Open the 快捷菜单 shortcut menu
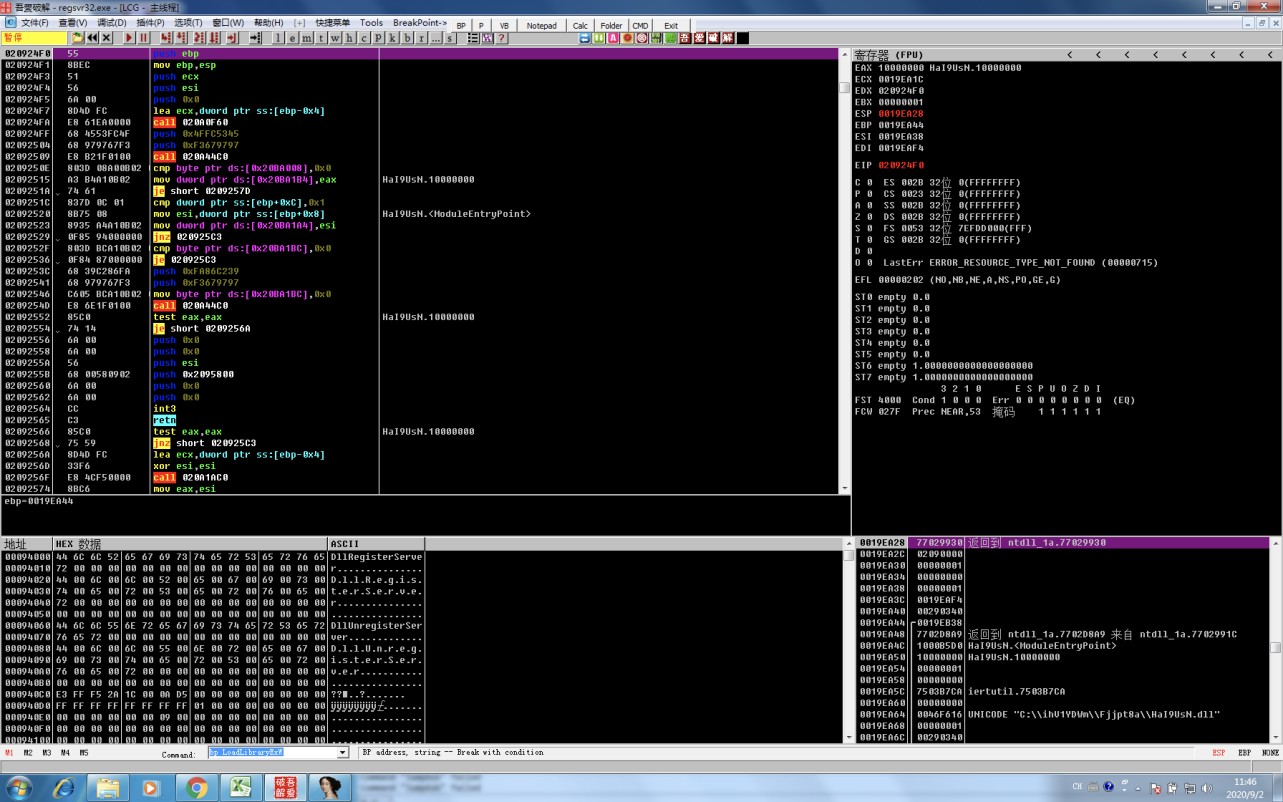This screenshot has width=1283, height=802. [332, 23]
